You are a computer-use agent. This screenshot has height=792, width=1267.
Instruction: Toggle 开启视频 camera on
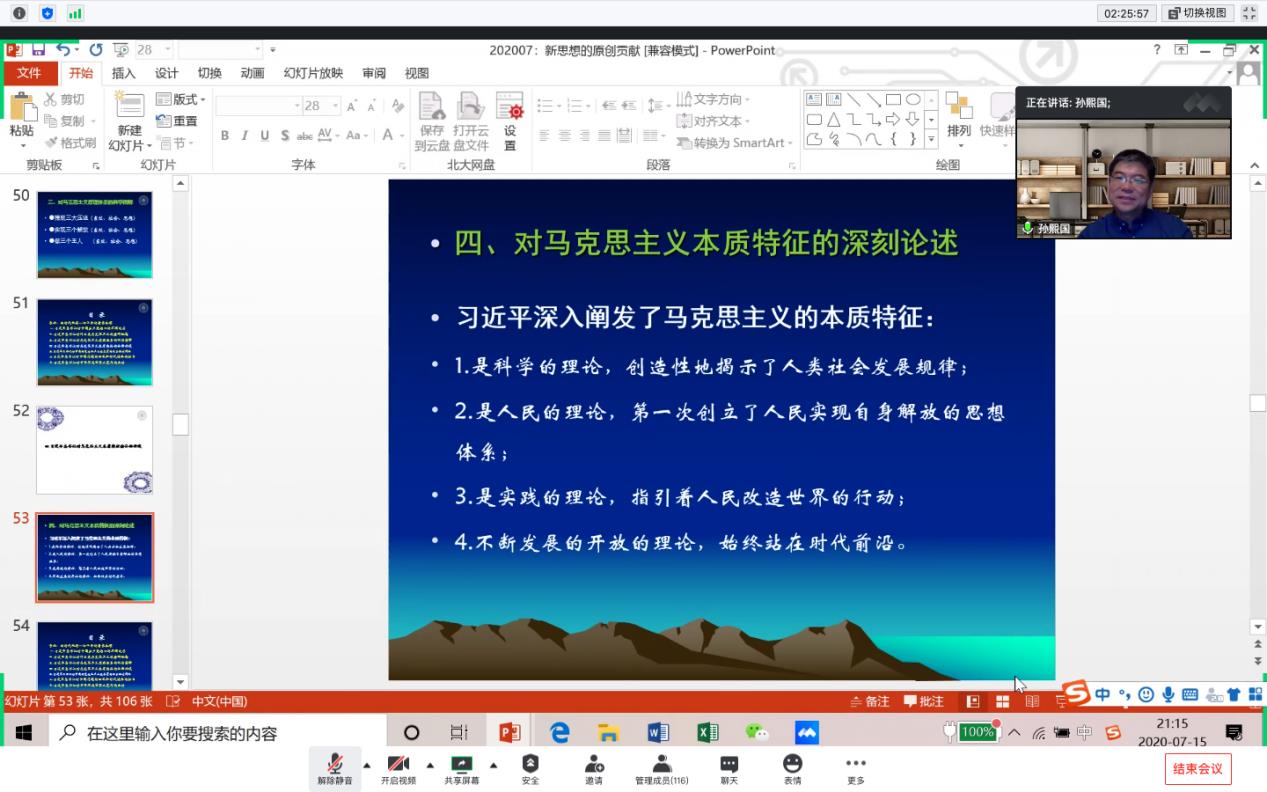(398, 768)
